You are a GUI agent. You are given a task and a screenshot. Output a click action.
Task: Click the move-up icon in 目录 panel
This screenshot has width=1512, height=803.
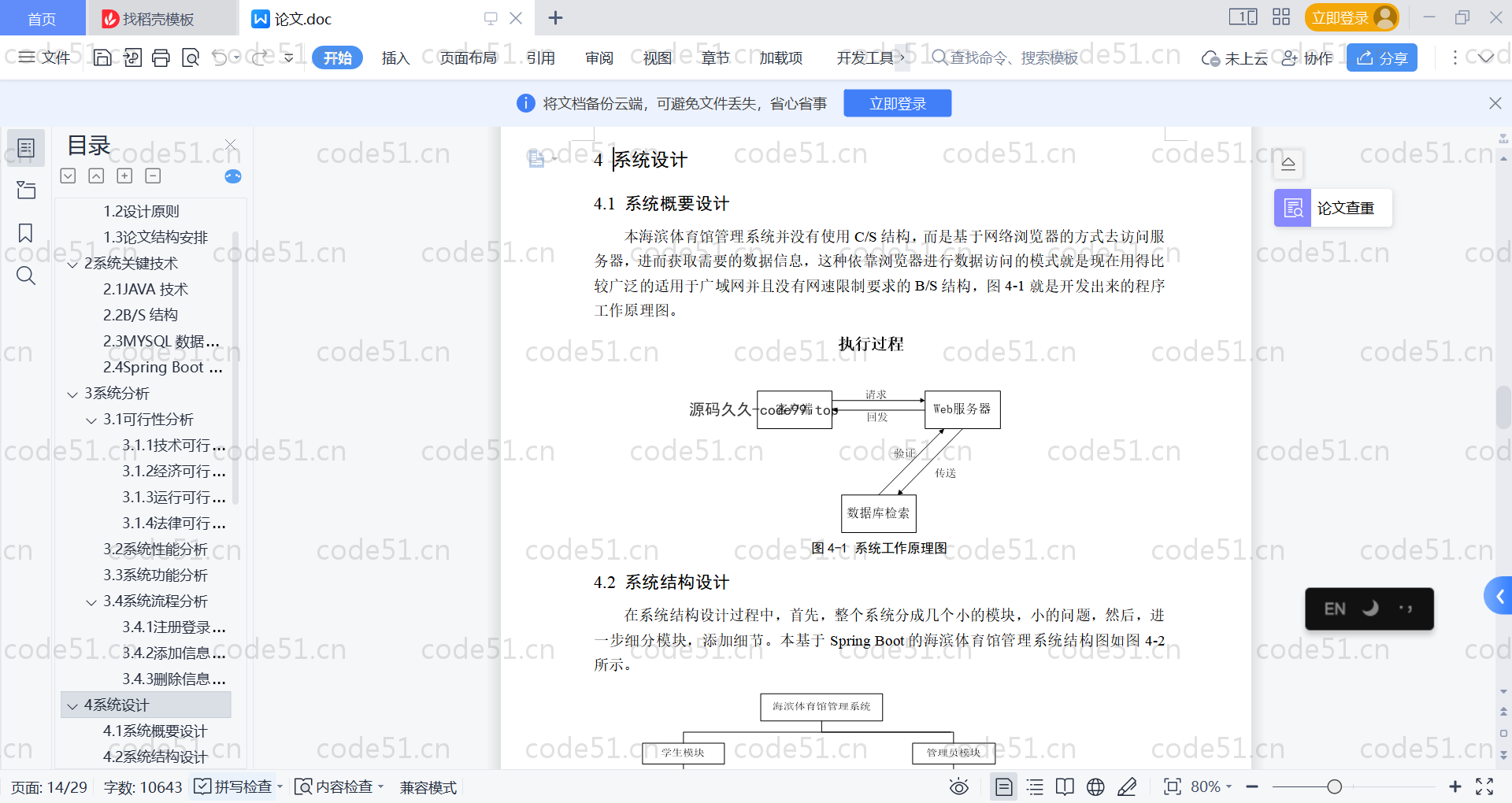96,176
